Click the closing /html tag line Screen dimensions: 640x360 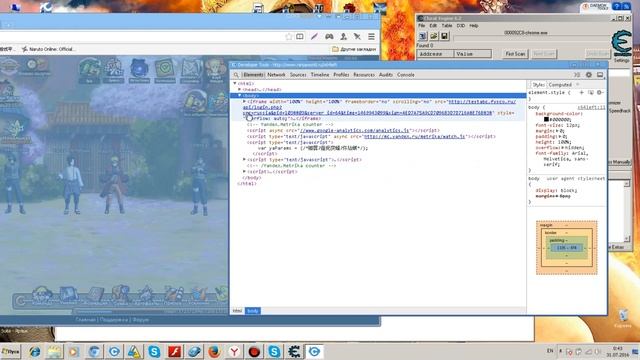coord(247,184)
